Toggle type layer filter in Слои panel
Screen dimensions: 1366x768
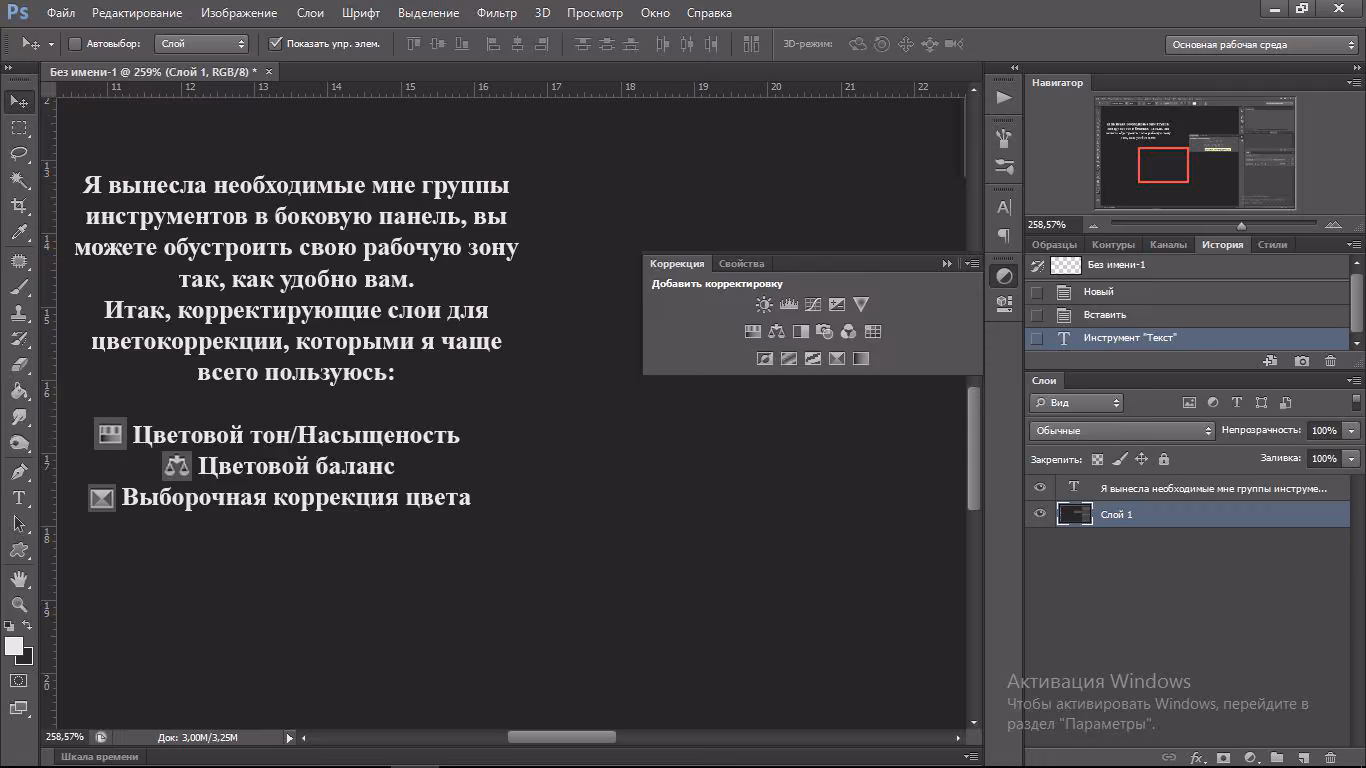[1237, 403]
